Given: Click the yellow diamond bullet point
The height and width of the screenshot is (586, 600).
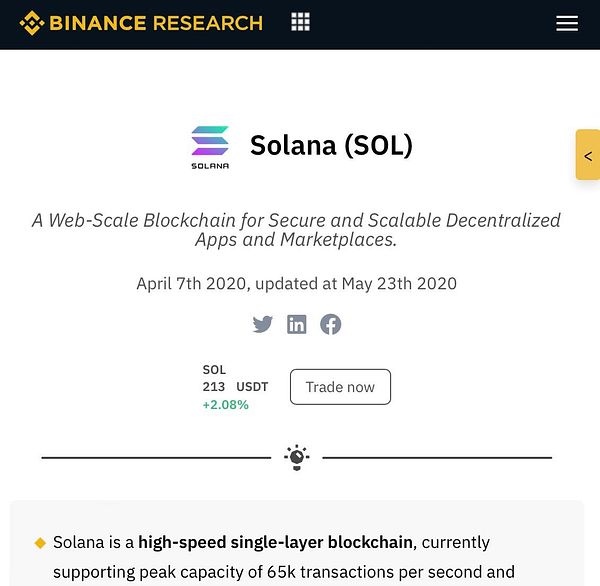Looking at the screenshot, I should [x=40, y=542].
